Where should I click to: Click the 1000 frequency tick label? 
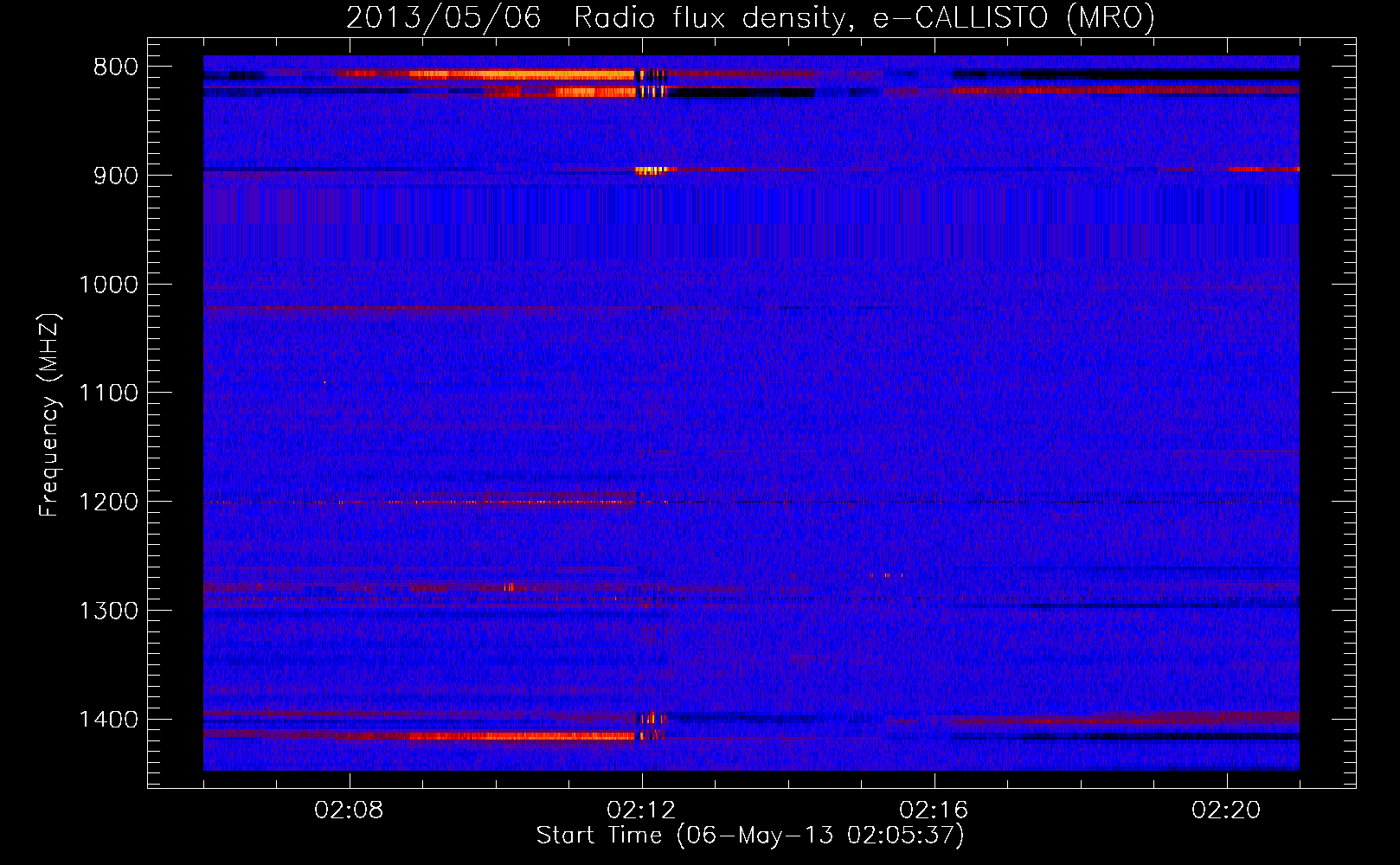point(108,285)
